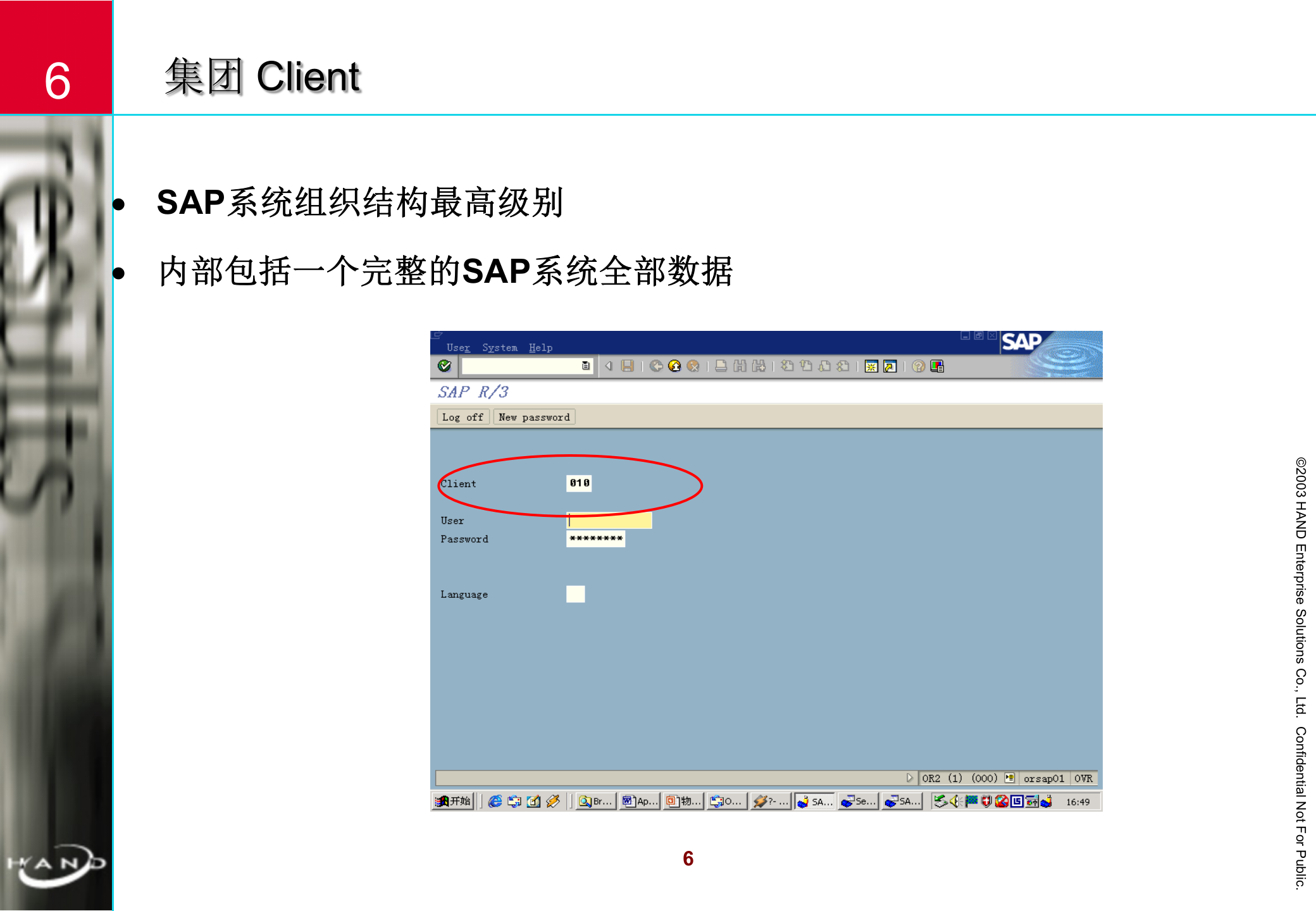
Task: Open the System menu
Action: (x=499, y=347)
